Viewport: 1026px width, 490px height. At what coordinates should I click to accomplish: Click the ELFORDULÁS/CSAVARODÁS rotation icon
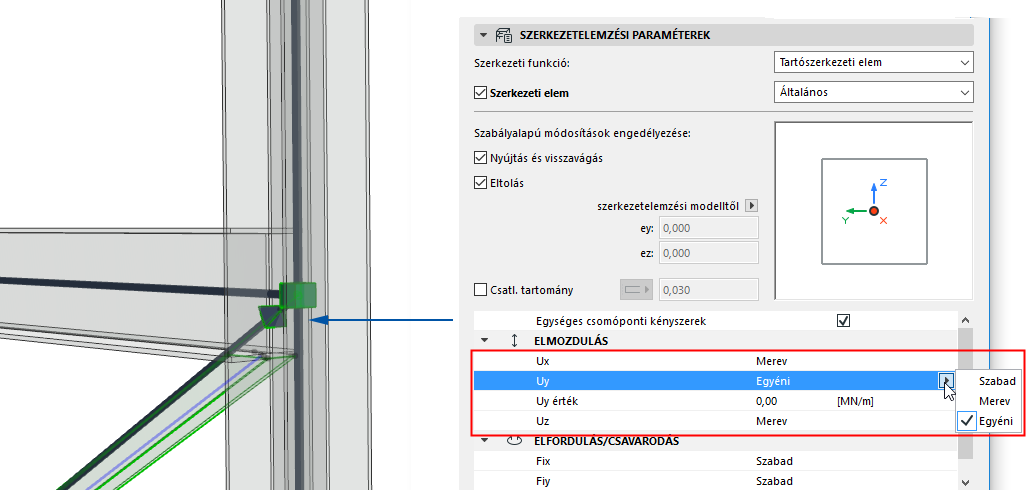514,440
